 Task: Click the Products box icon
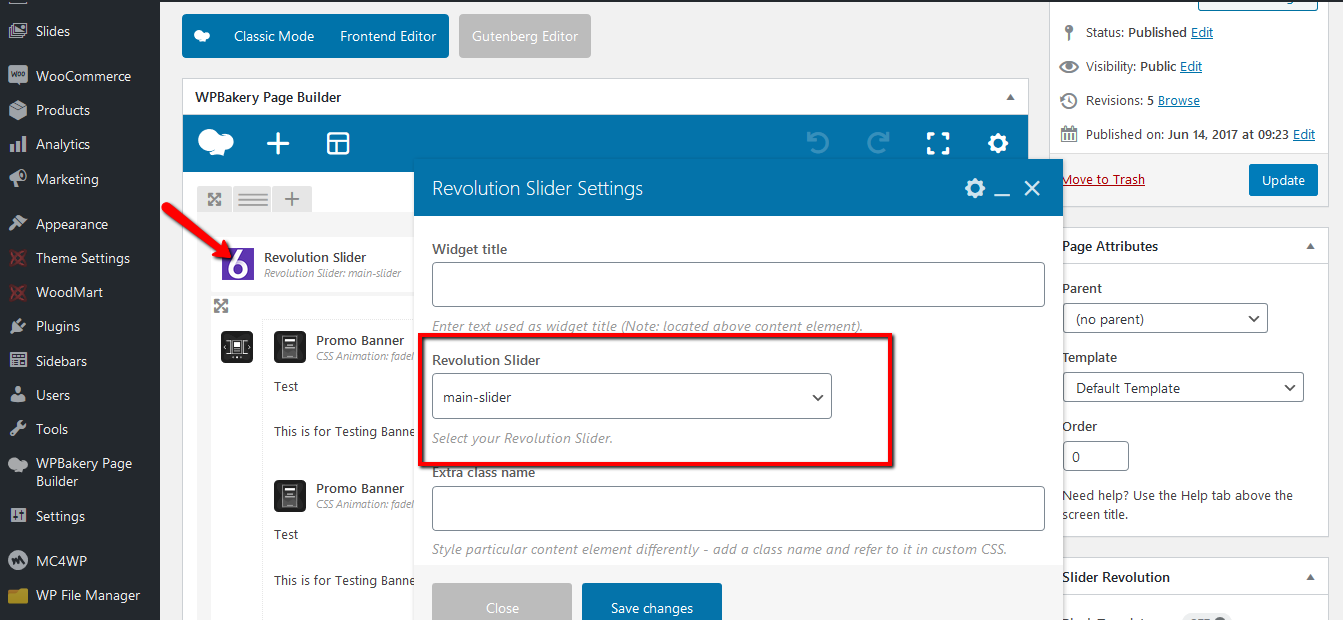point(17,110)
